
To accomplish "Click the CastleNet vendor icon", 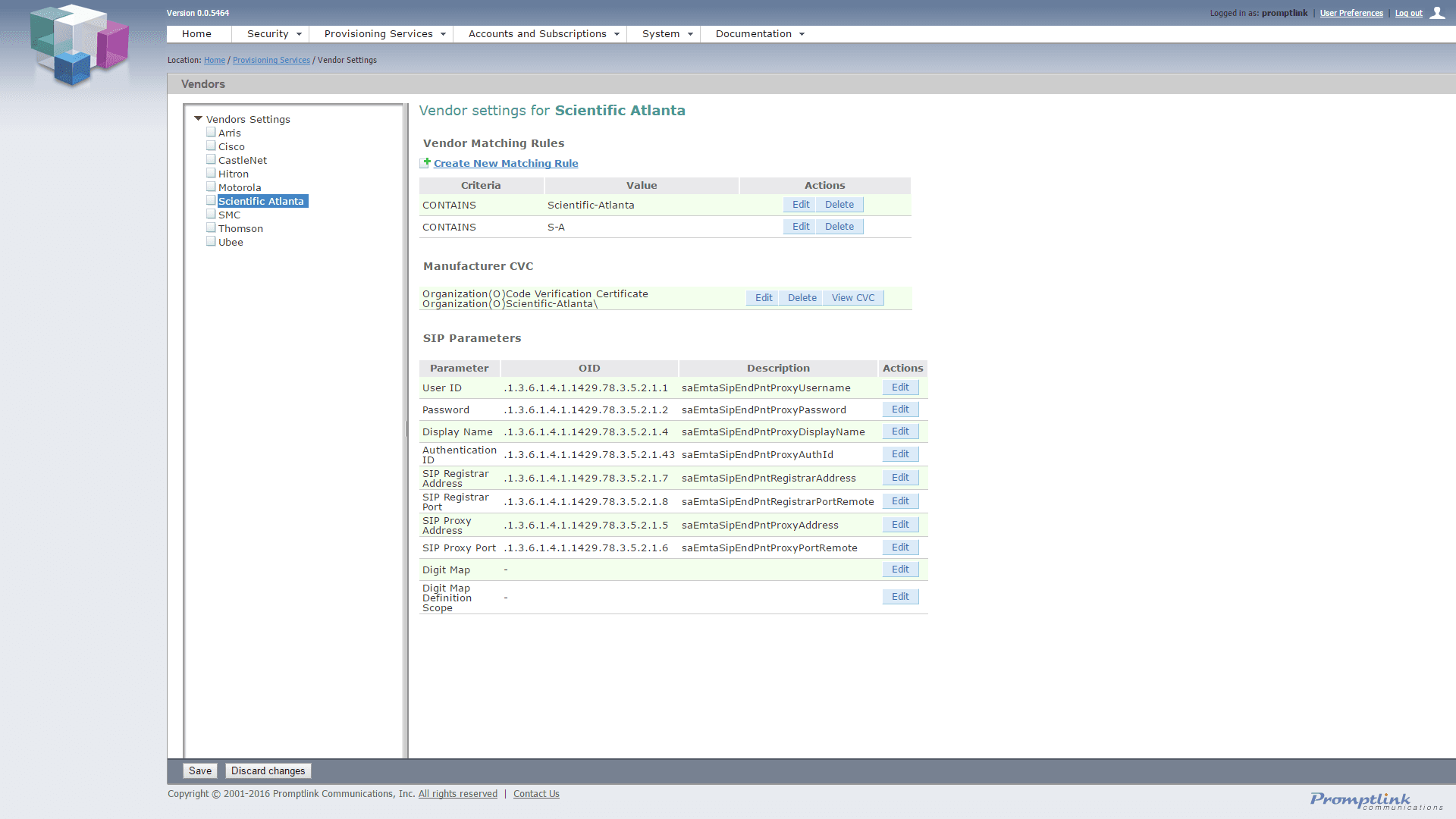I will [x=211, y=160].
